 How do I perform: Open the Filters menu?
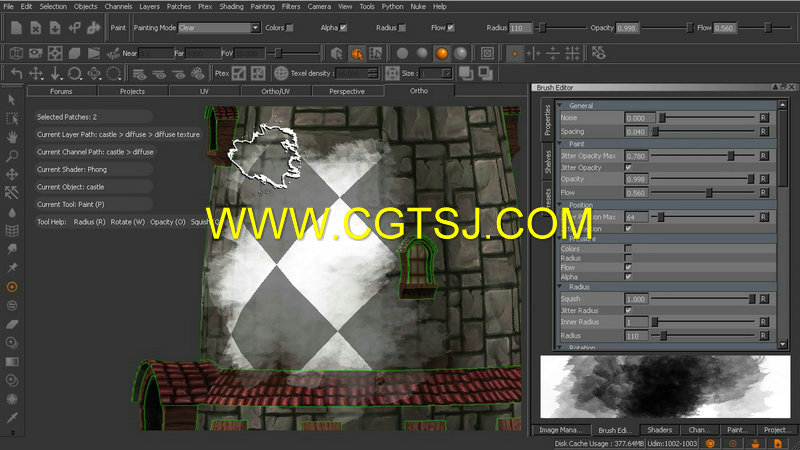[x=291, y=6]
